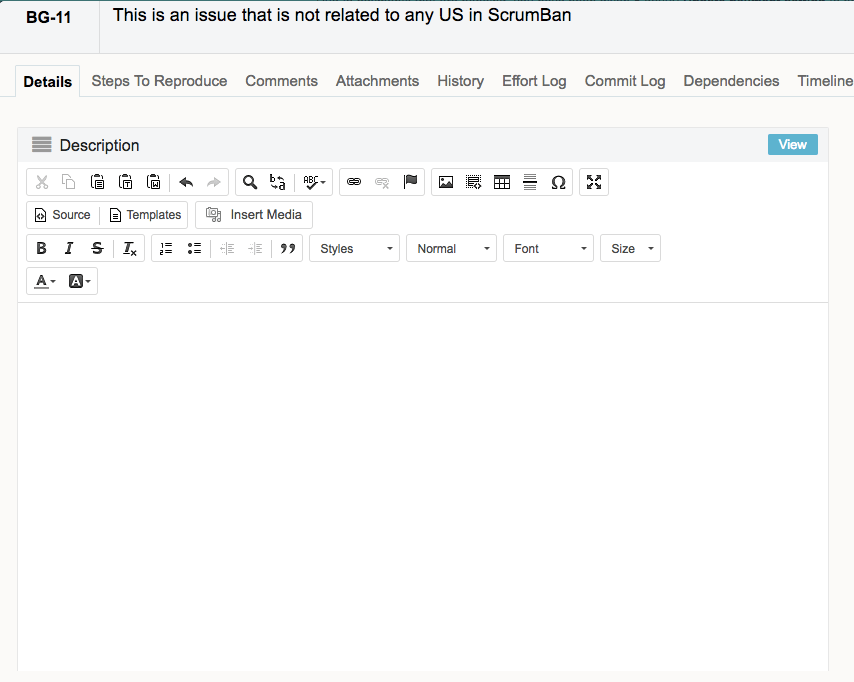Click the Unlink icon

pos(382,182)
